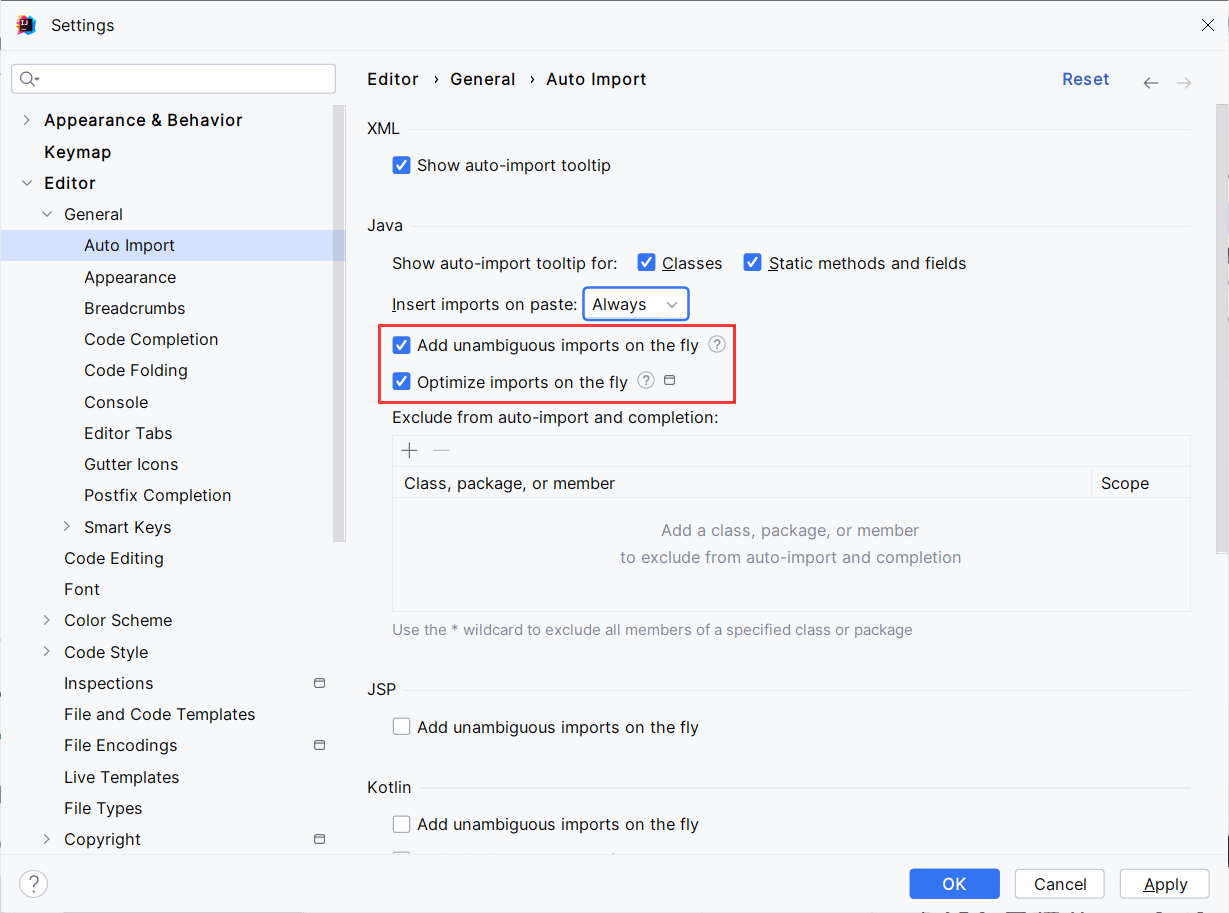Uncheck Static methods and fields checkbox
The width and height of the screenshot is (1229, 913).
tap(753, 263)
